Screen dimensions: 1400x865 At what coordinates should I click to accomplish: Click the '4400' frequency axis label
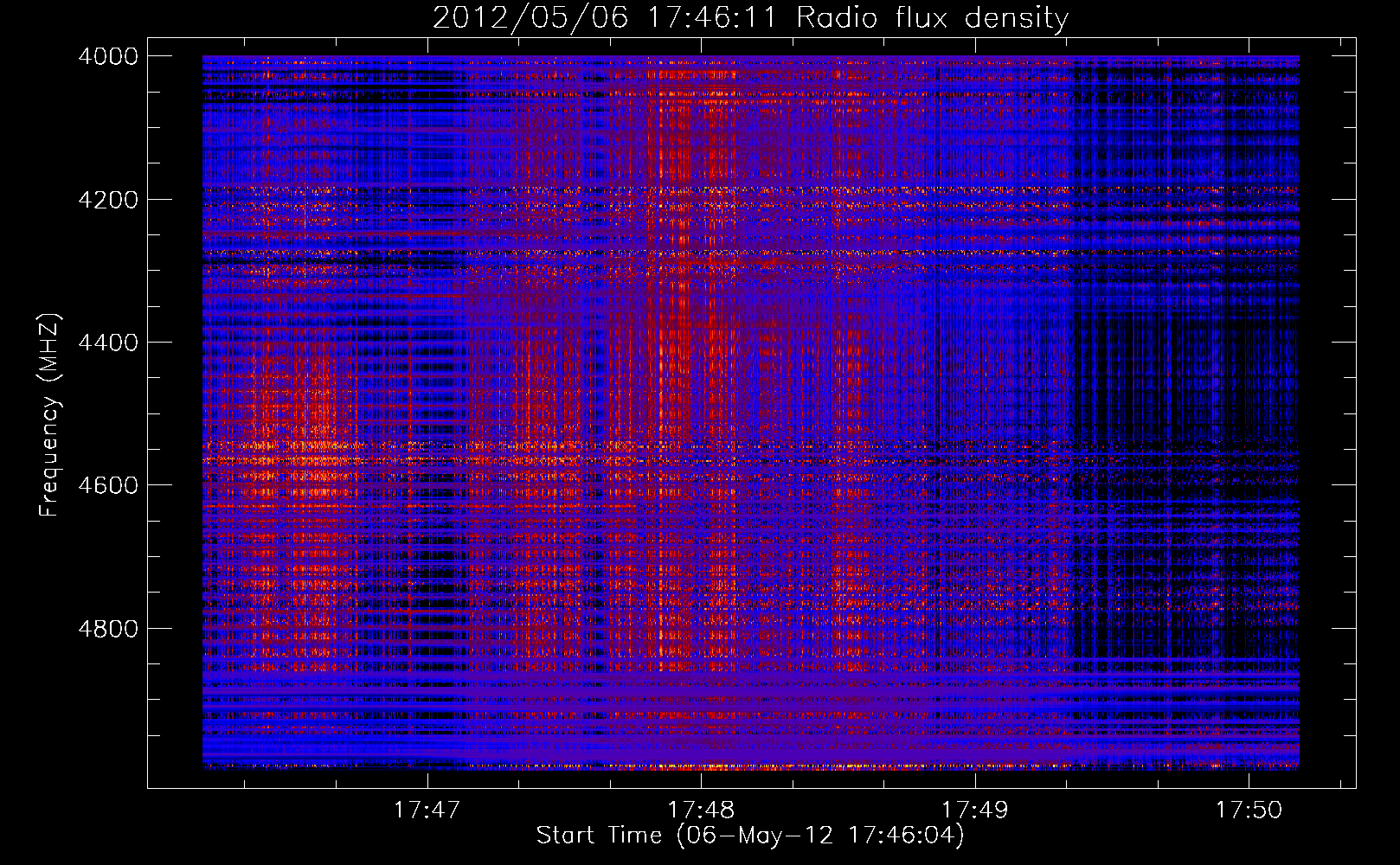click(108, 343)
